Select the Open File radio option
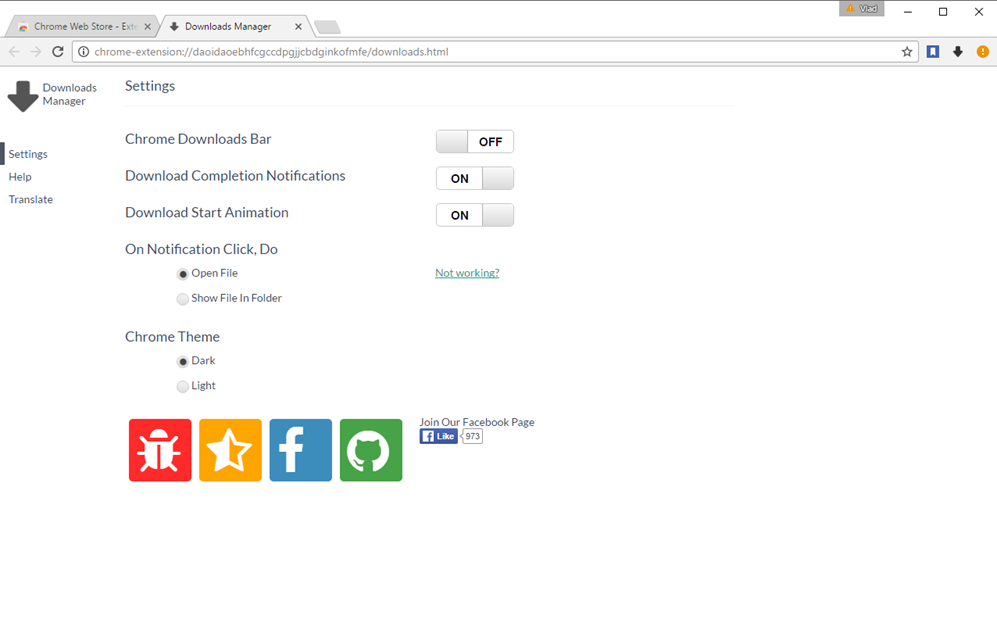This screenshot has width=997, height=619. (182, 274)
